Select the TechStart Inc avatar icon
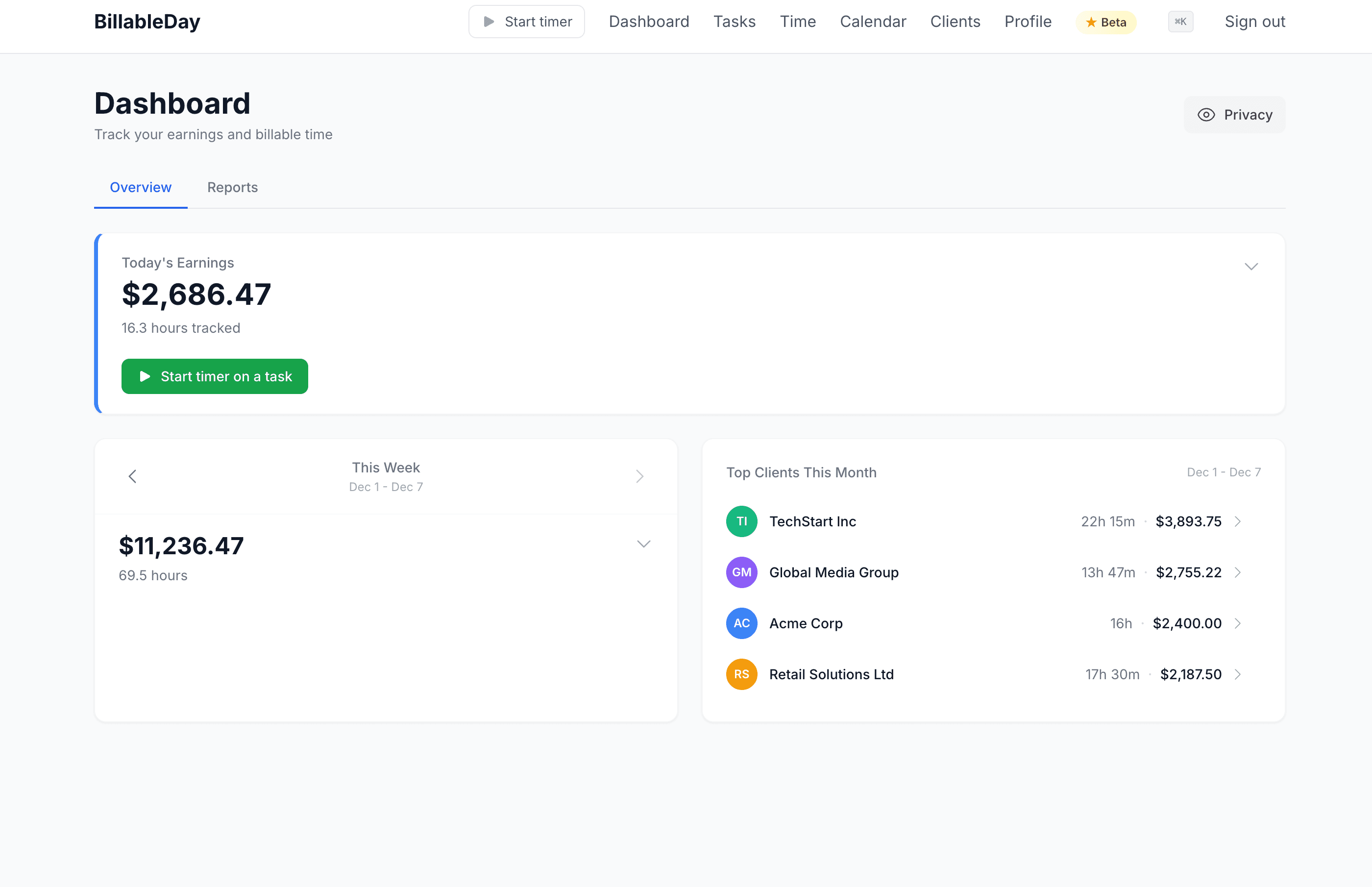 pos(741,521)
